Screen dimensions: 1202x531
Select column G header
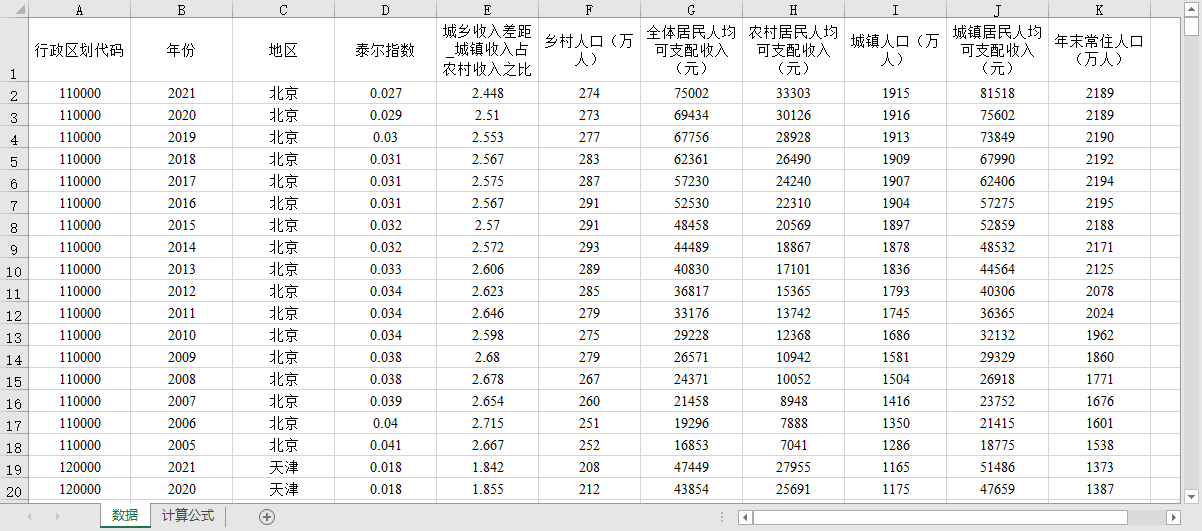(691, 10)
